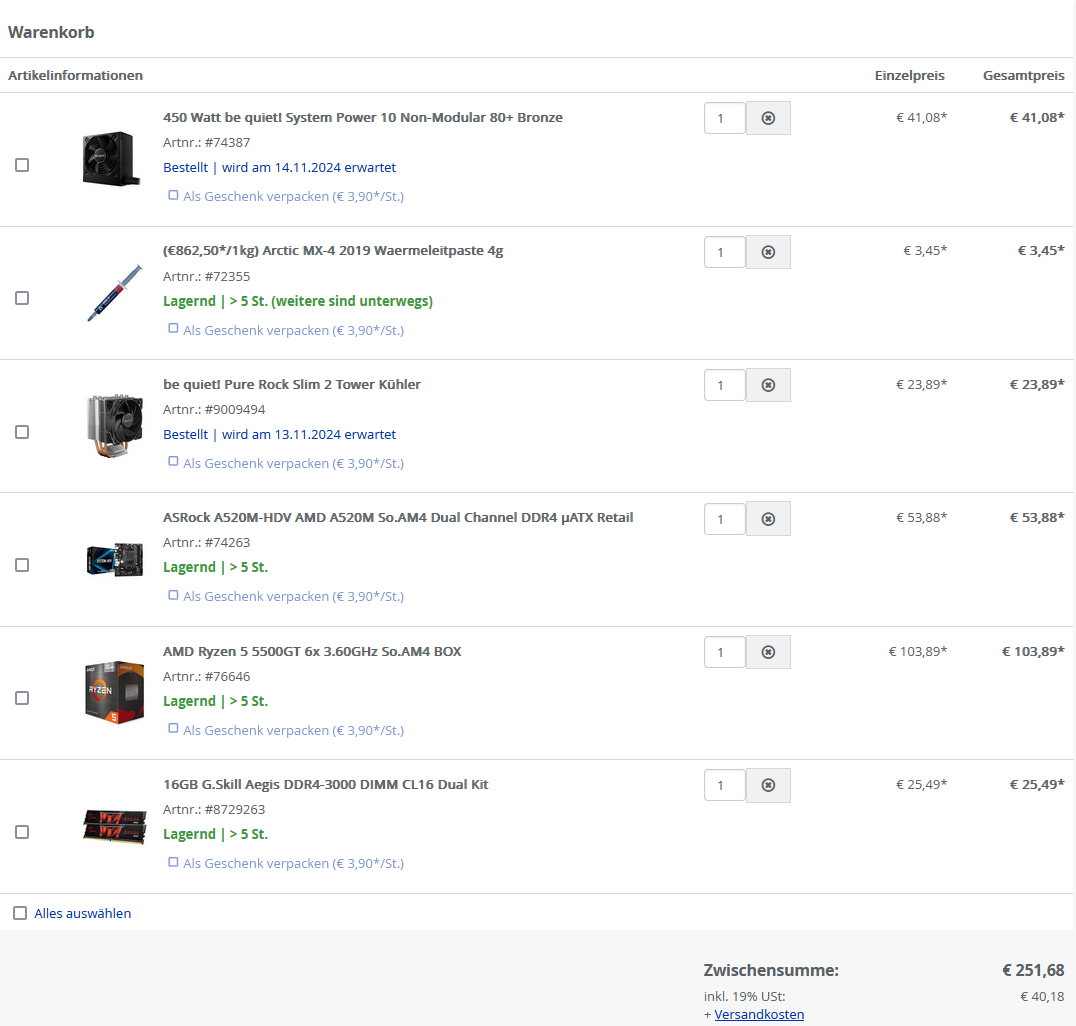Click the 'Warenkorb' heading
This screenshot has height=1026, width=1076.
coord(51,32)
